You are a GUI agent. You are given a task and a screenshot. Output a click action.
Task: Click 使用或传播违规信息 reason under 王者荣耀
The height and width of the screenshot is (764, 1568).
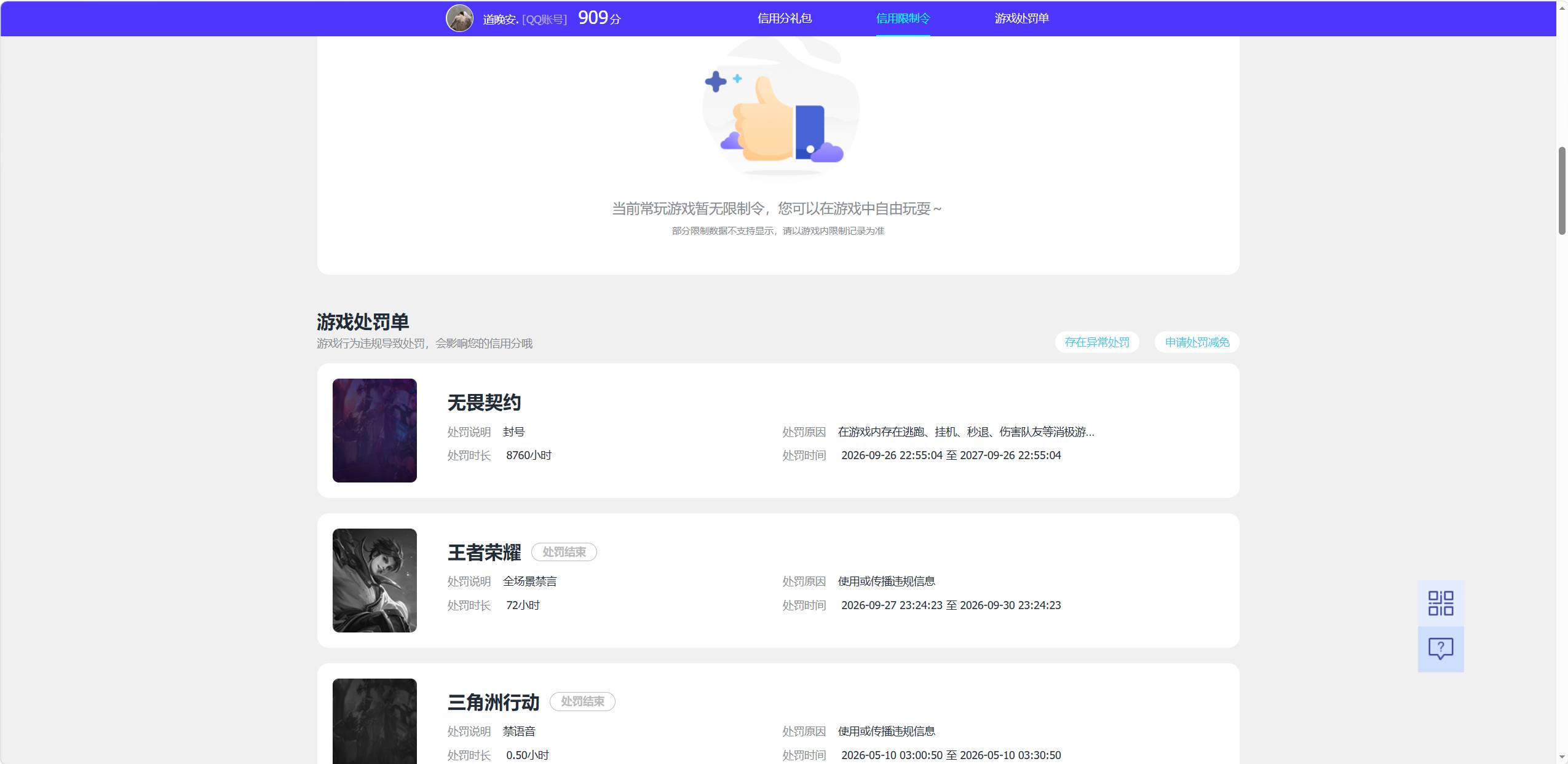(886, 581)
